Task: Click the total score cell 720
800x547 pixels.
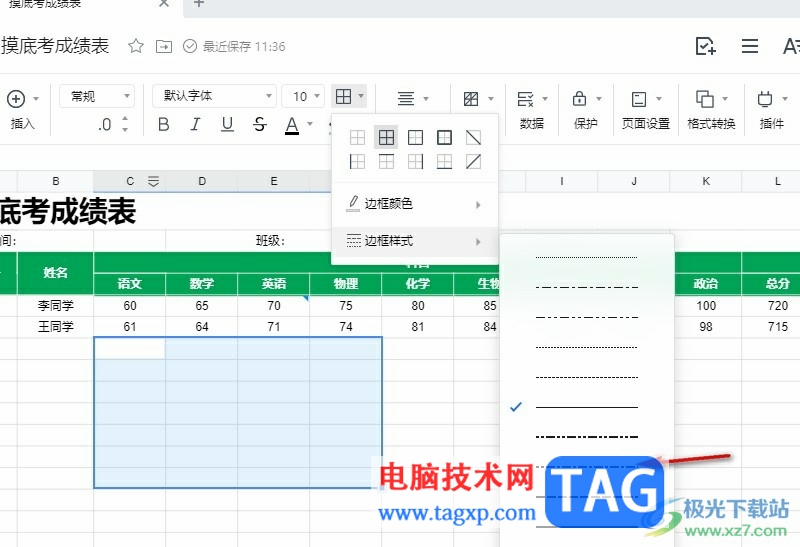Action: coord(771,306)
